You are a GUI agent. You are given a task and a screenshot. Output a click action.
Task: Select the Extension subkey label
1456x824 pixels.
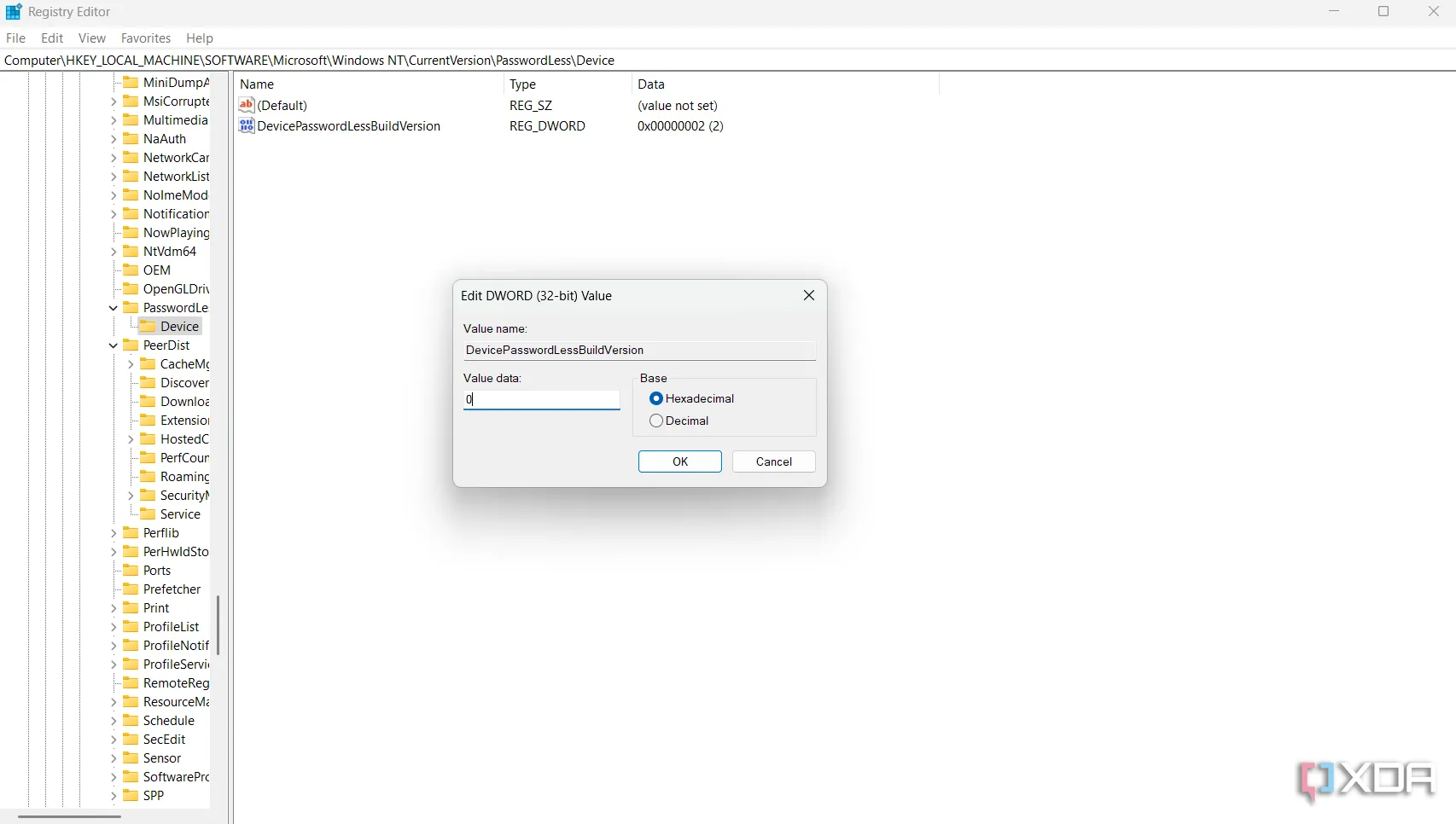tap(184, 421)
